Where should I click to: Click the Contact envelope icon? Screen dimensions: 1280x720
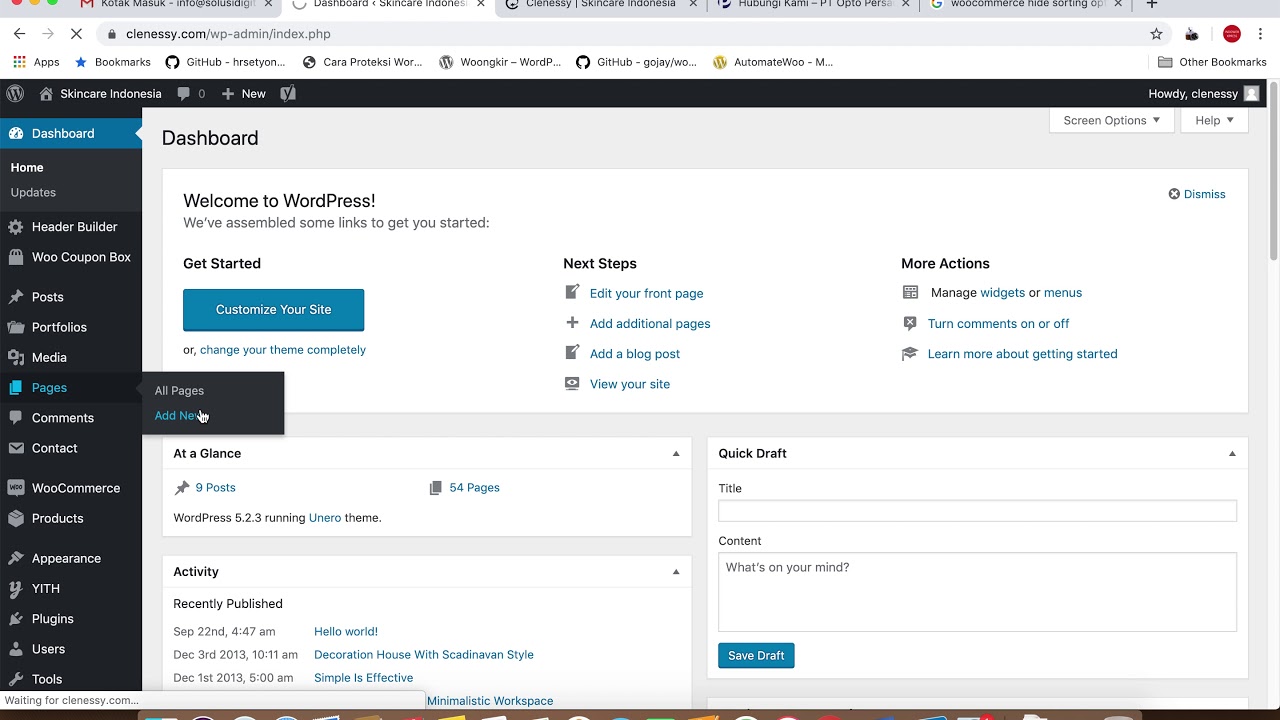[x=15, y=448]
